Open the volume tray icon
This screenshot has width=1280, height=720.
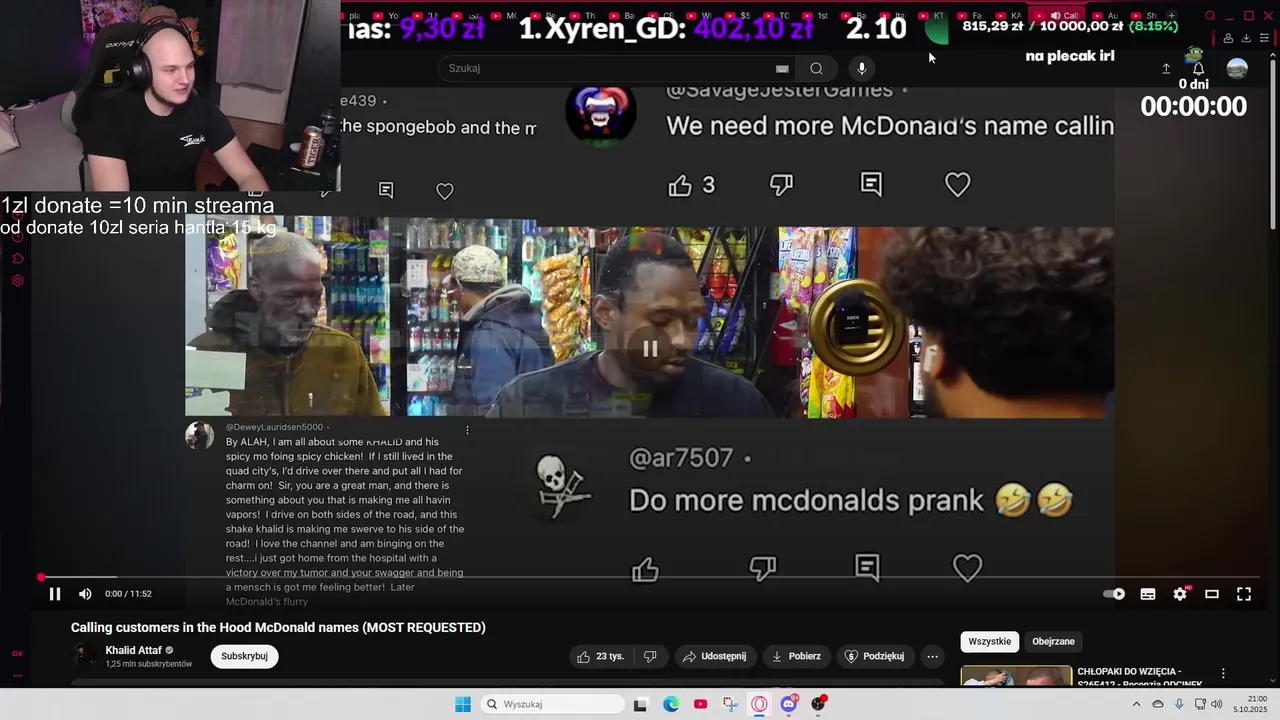pos(1216,704)
